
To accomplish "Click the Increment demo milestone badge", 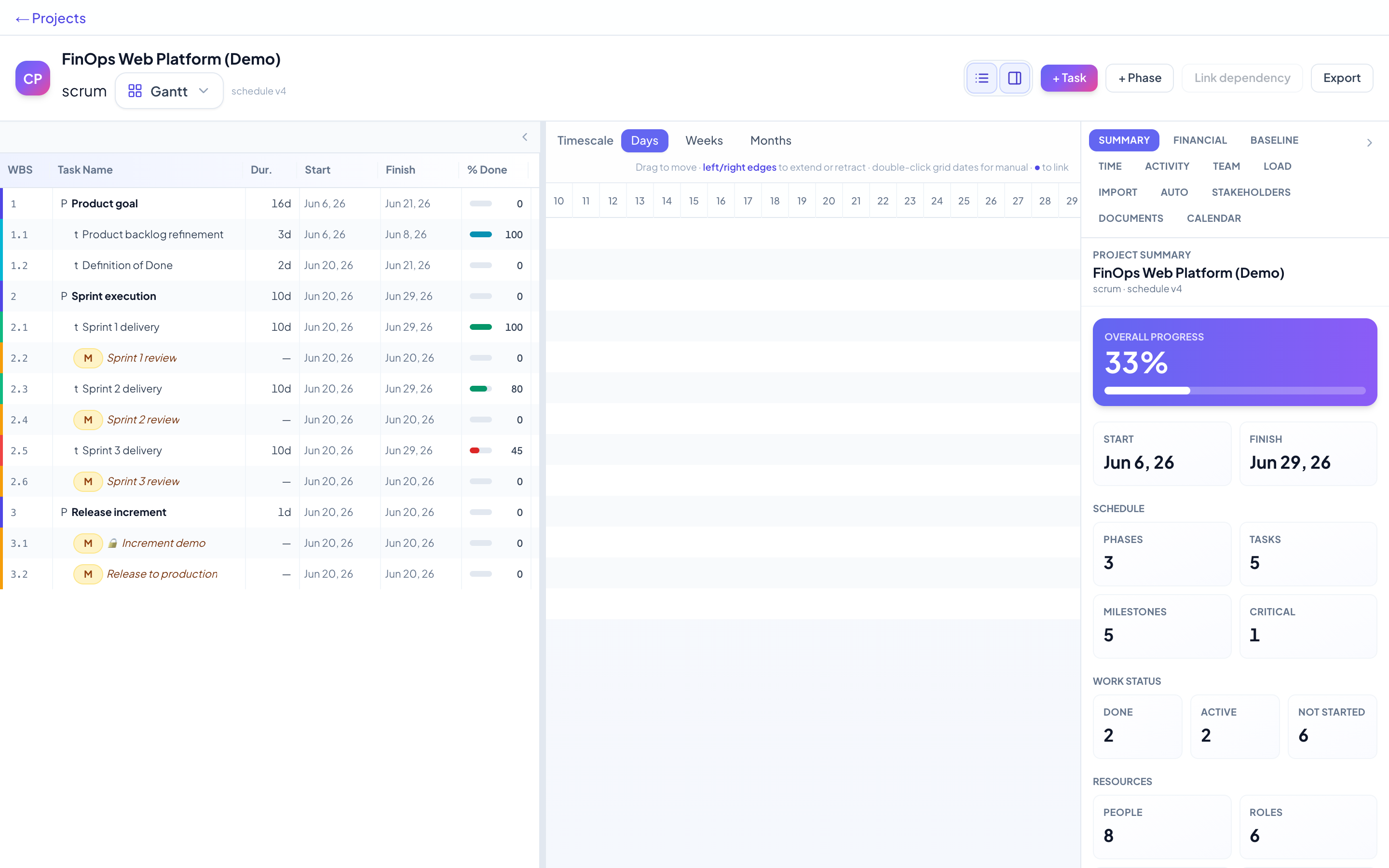I will 88,543.
